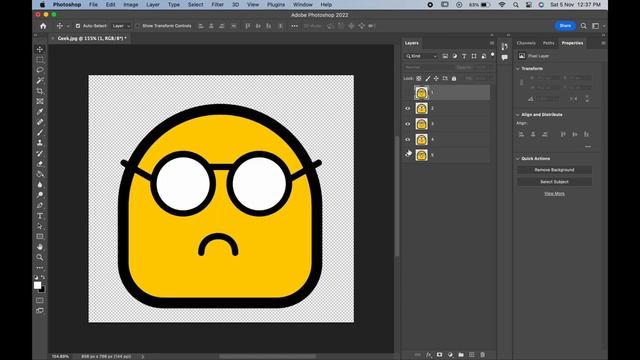The height and width of the screenshot is (360, 640).
Task: Select the Blur tool
Action: point(40,184)
